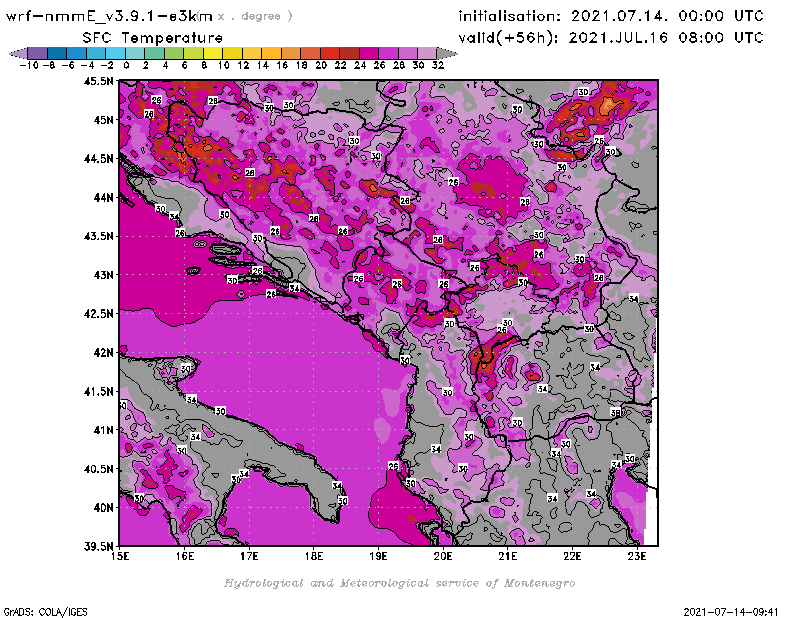Click the 45N latitude label
This screenshot has height=618, width=800.
pos(103,120)
